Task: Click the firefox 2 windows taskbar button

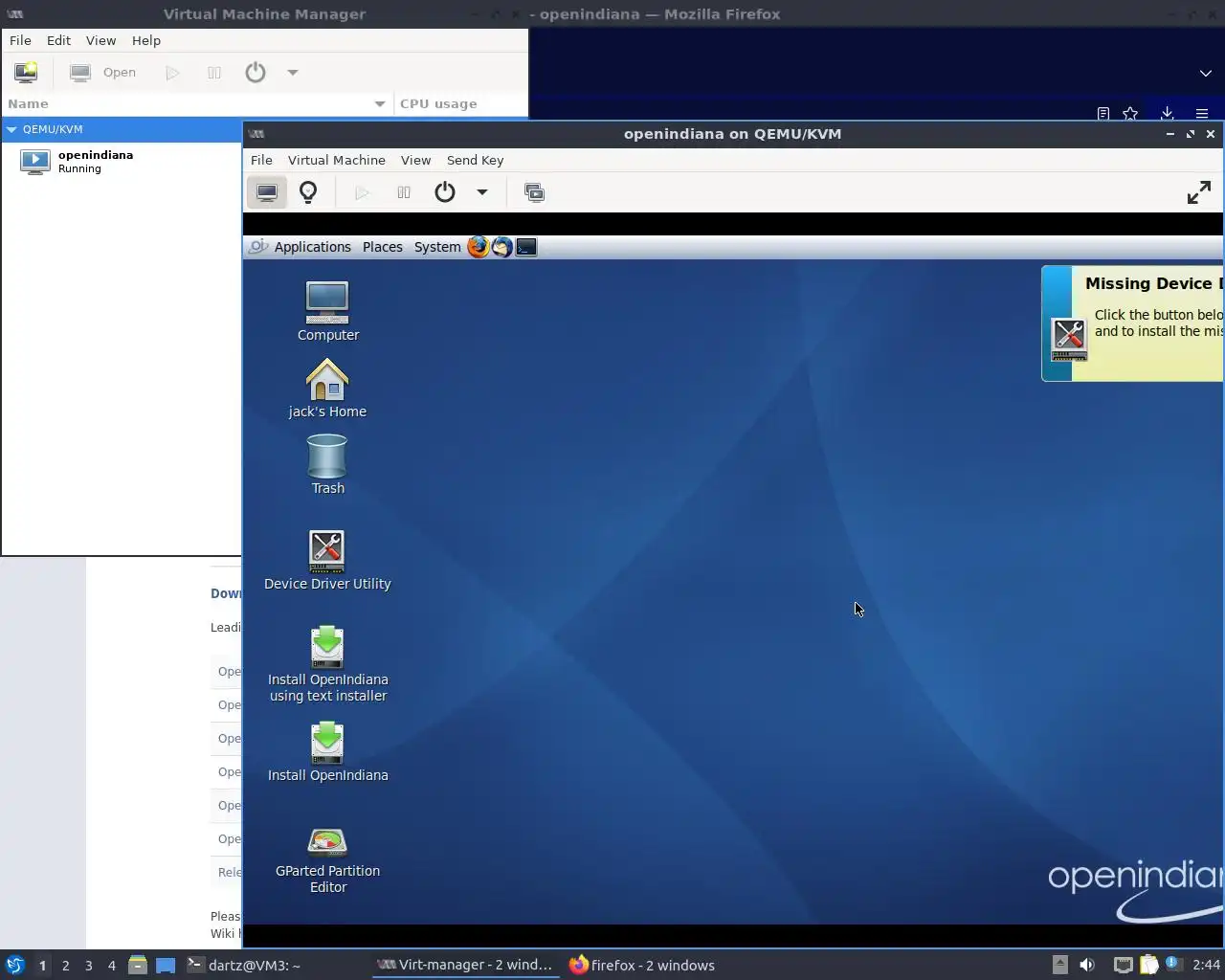Action: [643, 965]
